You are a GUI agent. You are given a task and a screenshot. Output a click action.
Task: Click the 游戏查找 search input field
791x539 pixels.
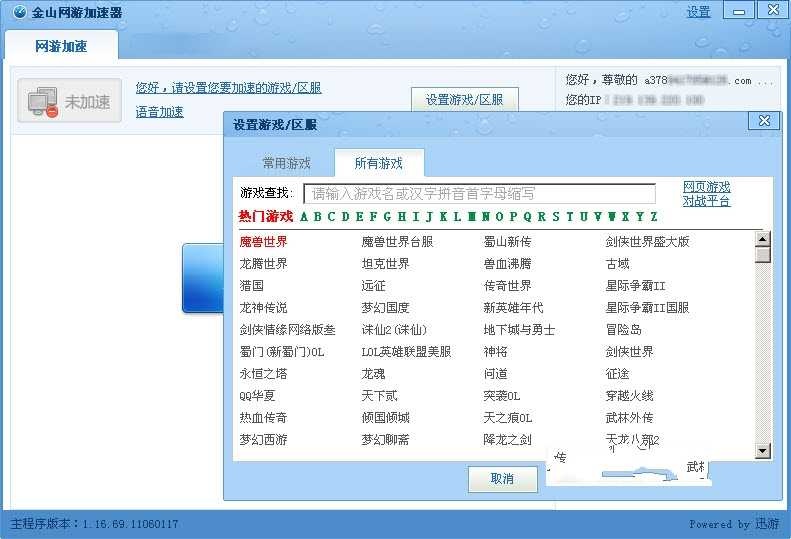coord(479,194)
